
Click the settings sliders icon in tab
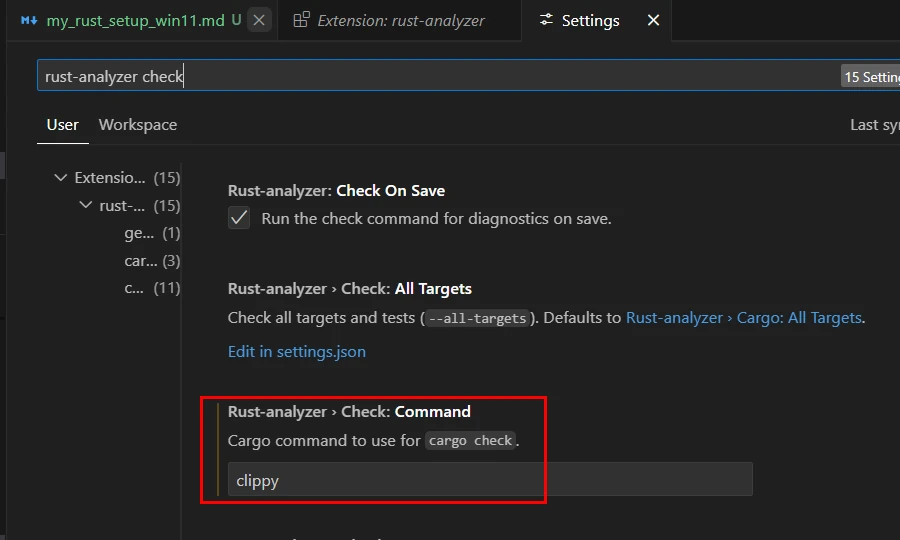click(546, 20)
